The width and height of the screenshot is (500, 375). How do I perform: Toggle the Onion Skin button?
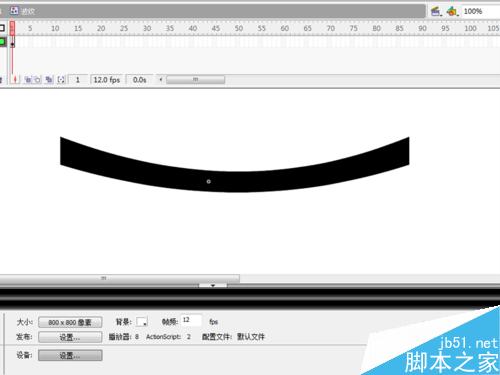pos(28,80)
